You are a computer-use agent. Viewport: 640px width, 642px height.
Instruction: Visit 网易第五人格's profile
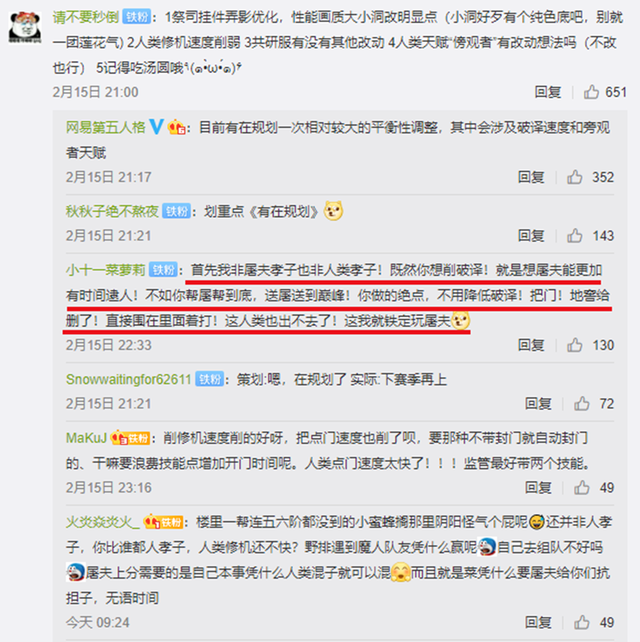(x=106, y=127)
